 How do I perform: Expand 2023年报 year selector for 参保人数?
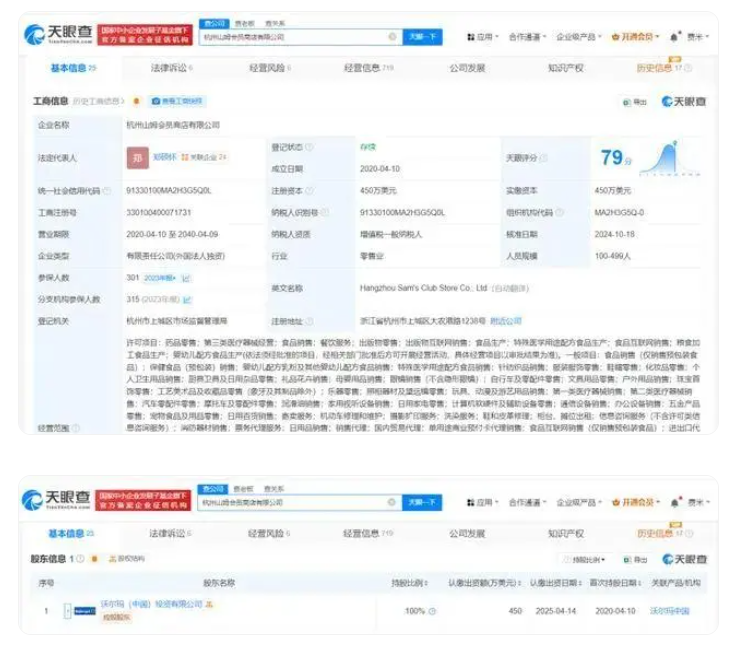click(x=160, y=278)
